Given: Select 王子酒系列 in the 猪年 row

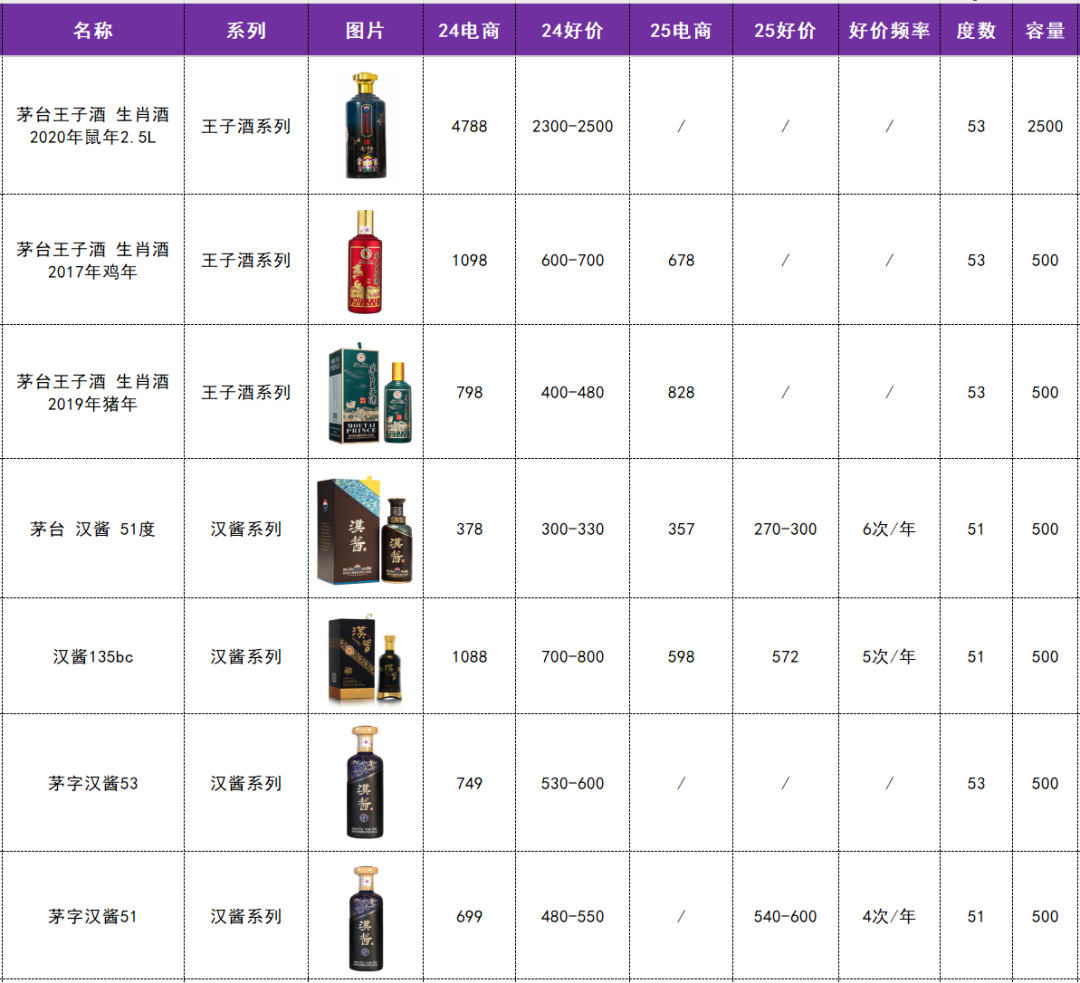Looking at the screenshot, I should point(246,393).
